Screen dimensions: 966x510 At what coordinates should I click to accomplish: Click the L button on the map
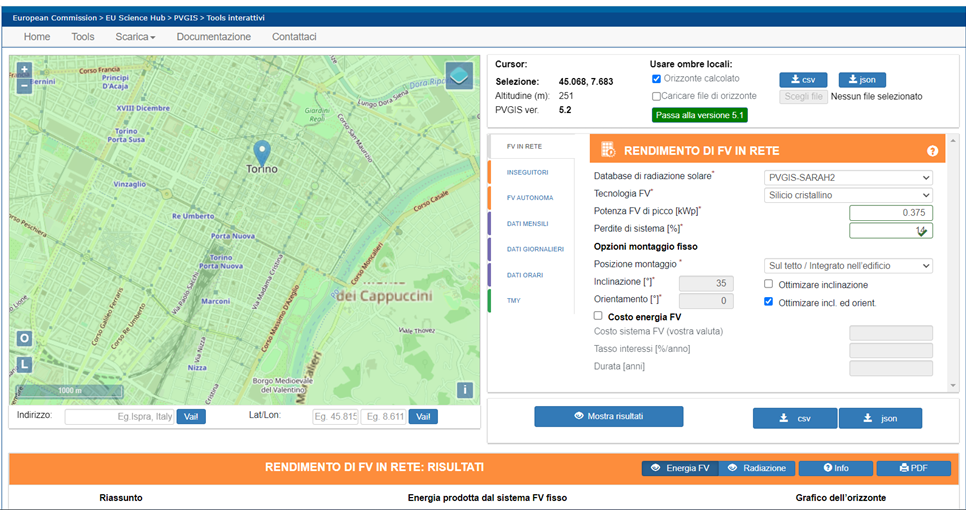(x=24, y=365)
